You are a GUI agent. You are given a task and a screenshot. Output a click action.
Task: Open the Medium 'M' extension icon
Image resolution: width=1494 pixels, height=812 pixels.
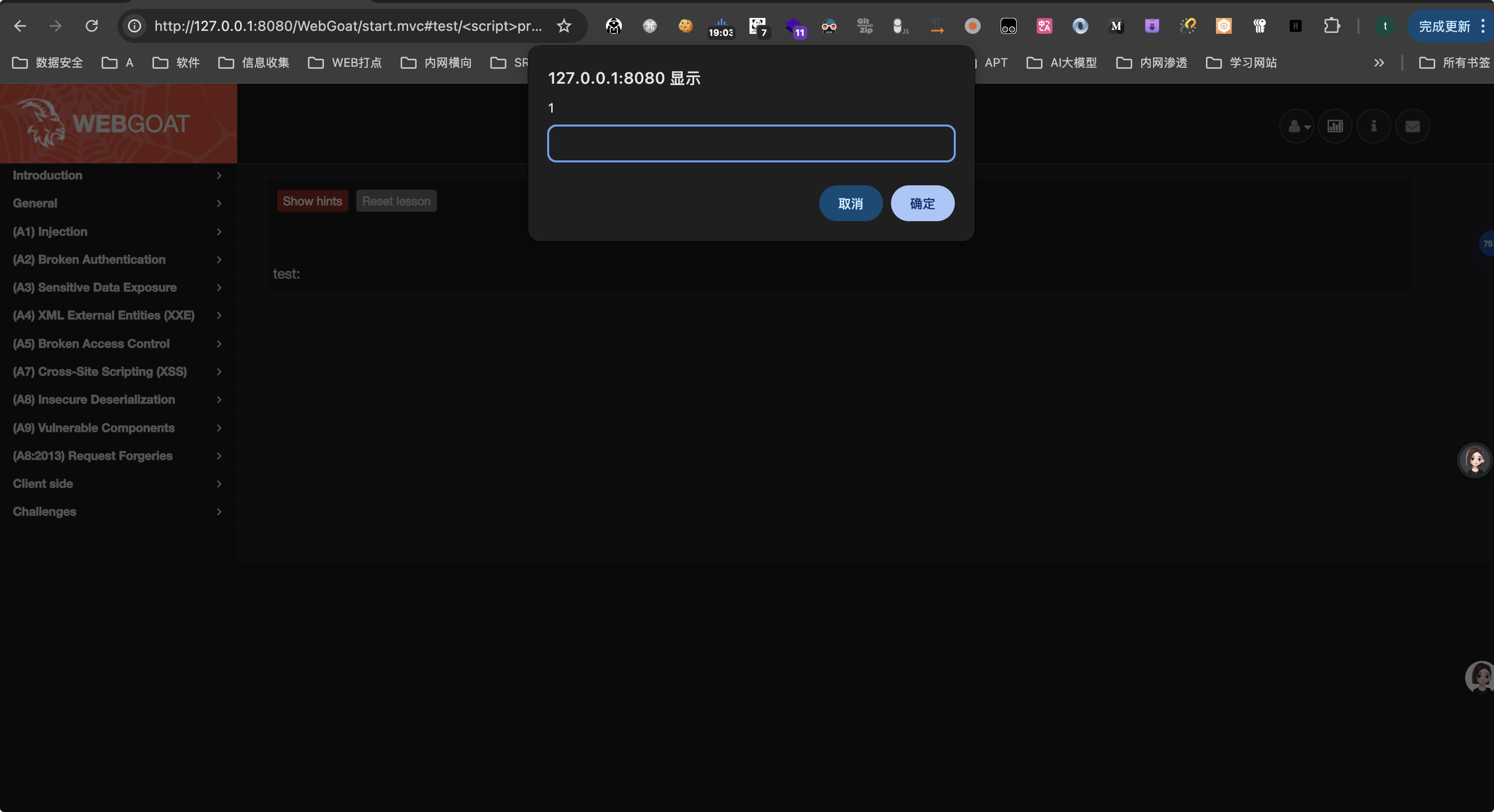pos(1116,26)
